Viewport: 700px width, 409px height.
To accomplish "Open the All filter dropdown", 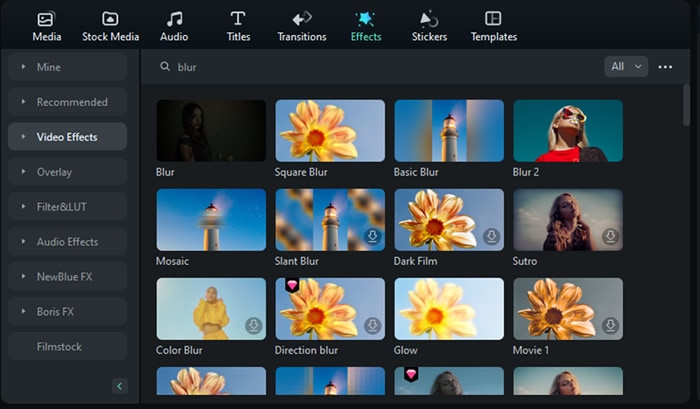I will [x=626, y=67].
